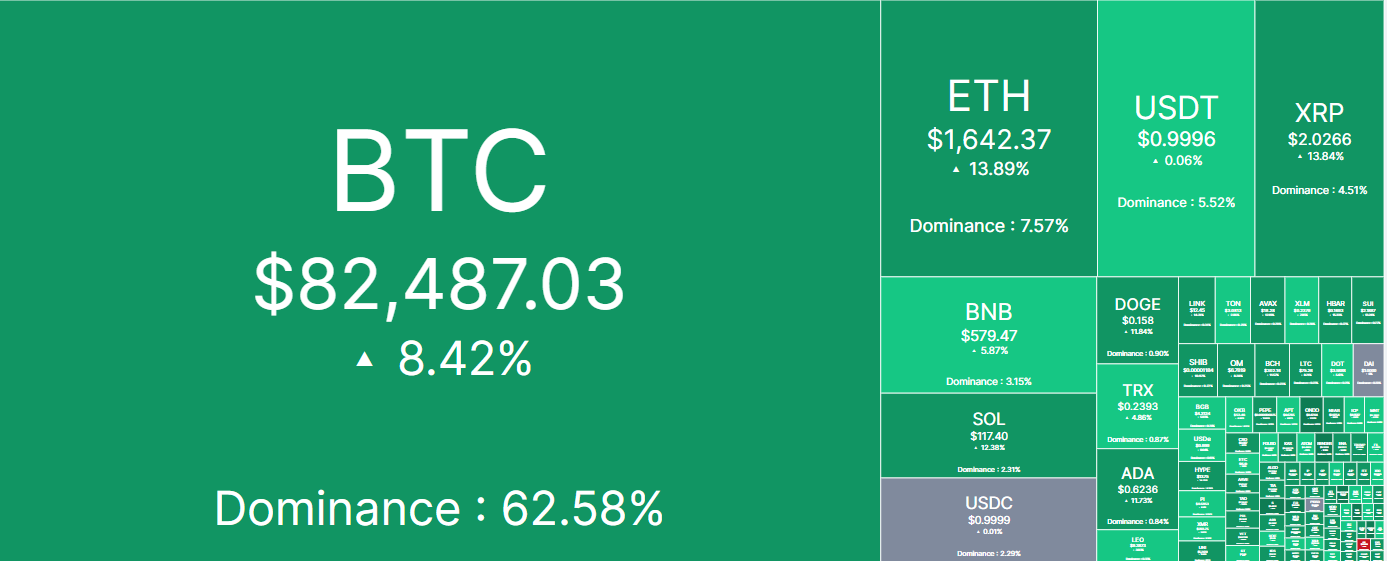Open the TRX tile

click(1138, 405)
